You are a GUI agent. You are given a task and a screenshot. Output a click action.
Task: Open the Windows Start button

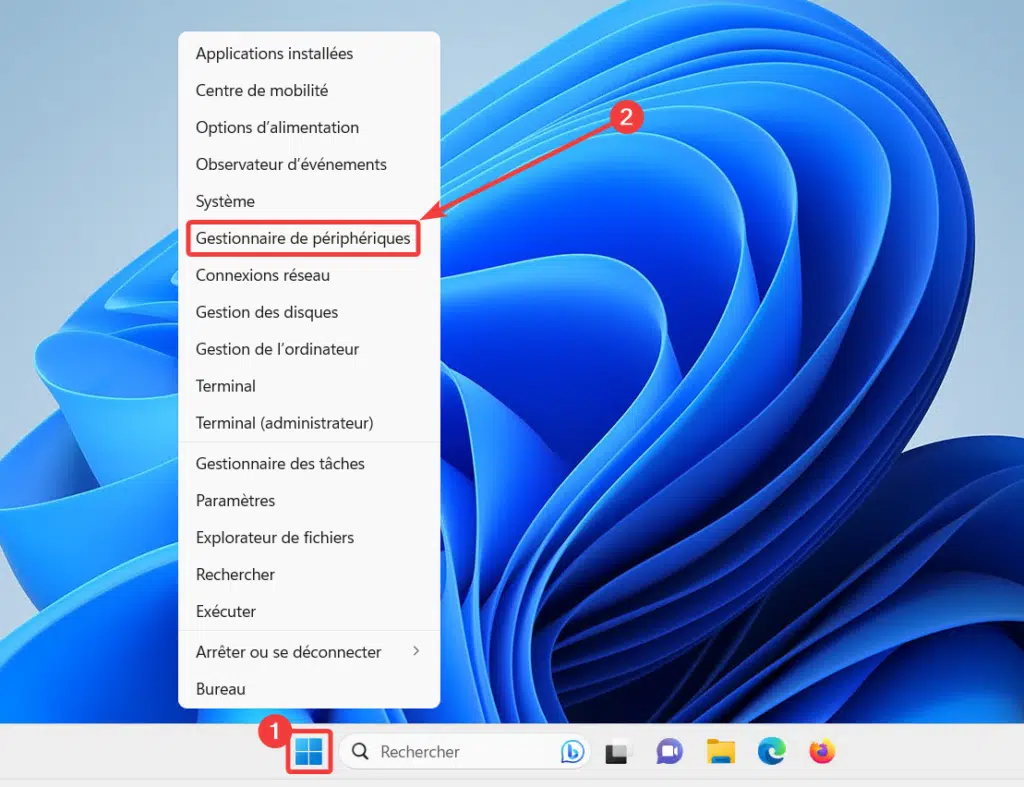tap(308, 752)
